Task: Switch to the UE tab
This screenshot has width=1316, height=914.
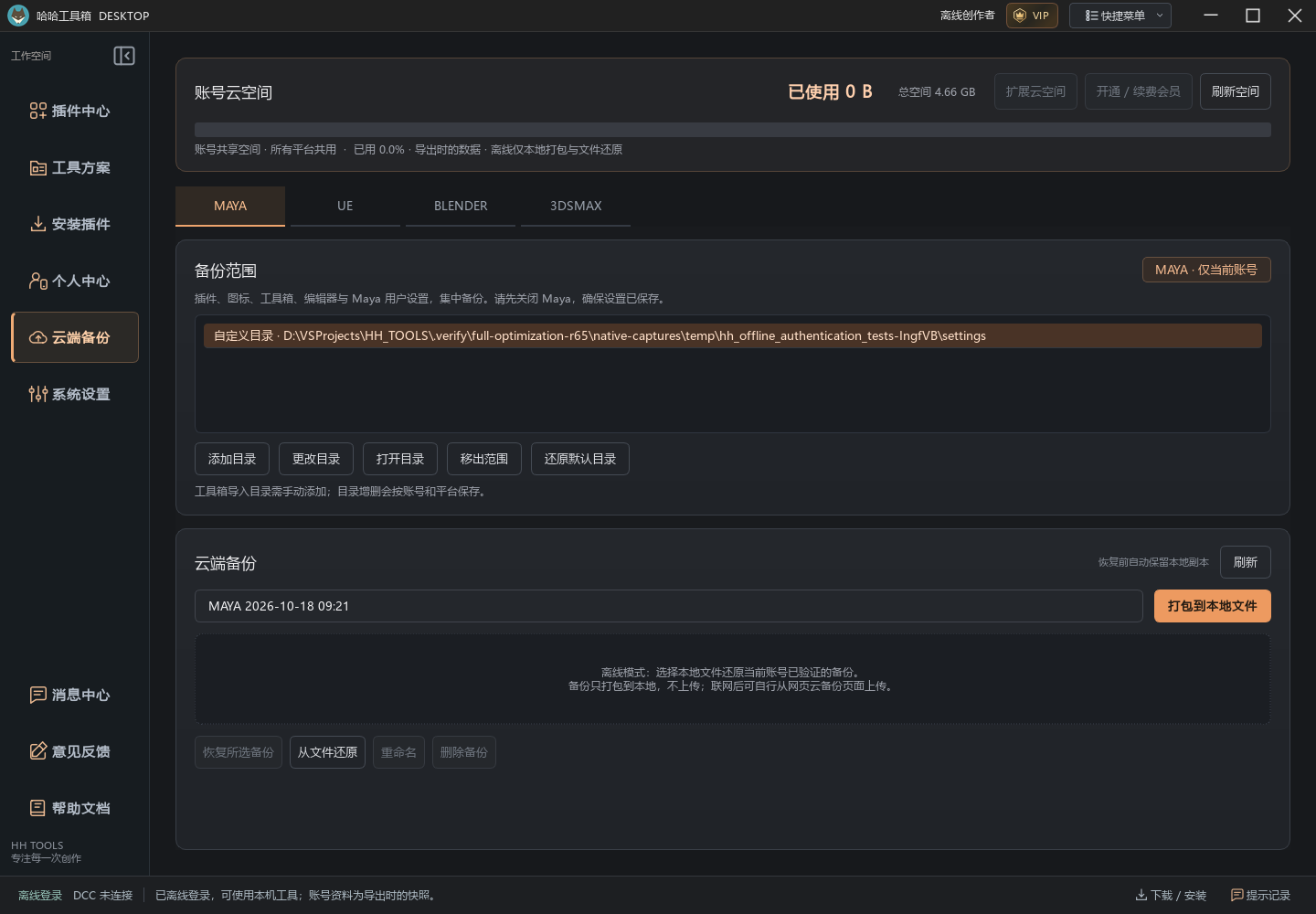Action: pos(345,207)
